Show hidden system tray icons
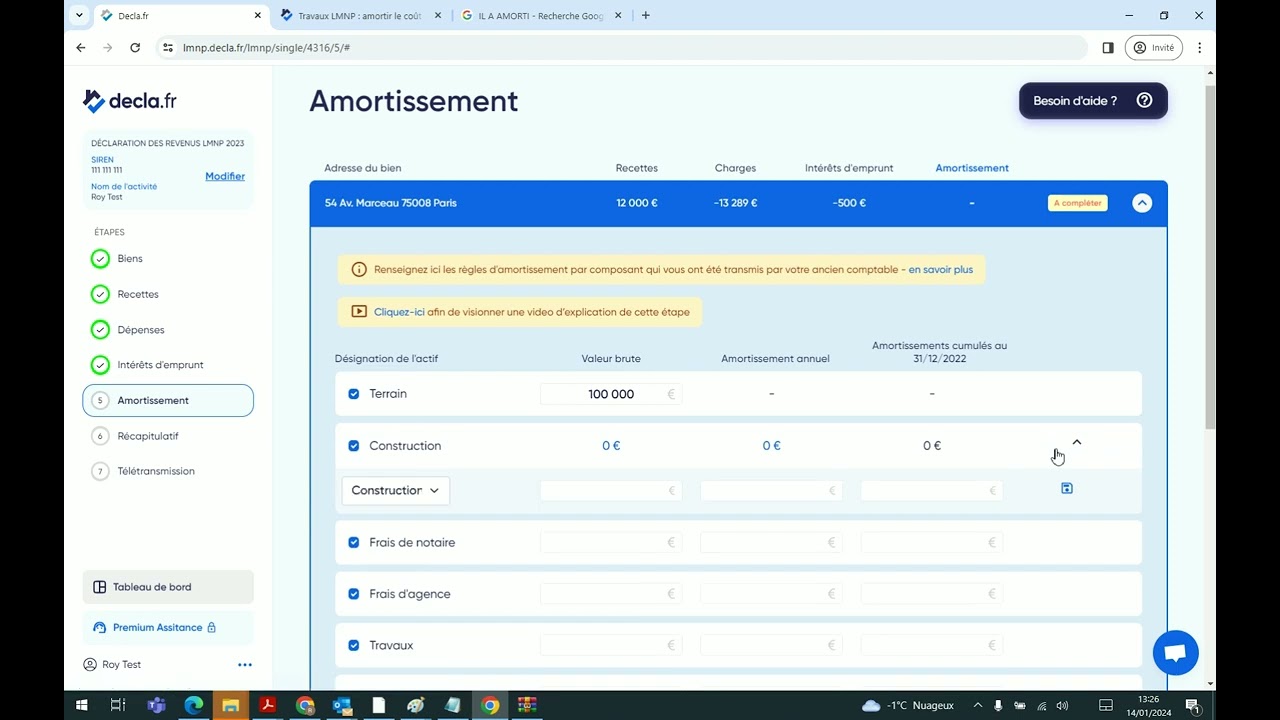The width and height of the screenshot is (1280, 720). click(x=978, y=705)
